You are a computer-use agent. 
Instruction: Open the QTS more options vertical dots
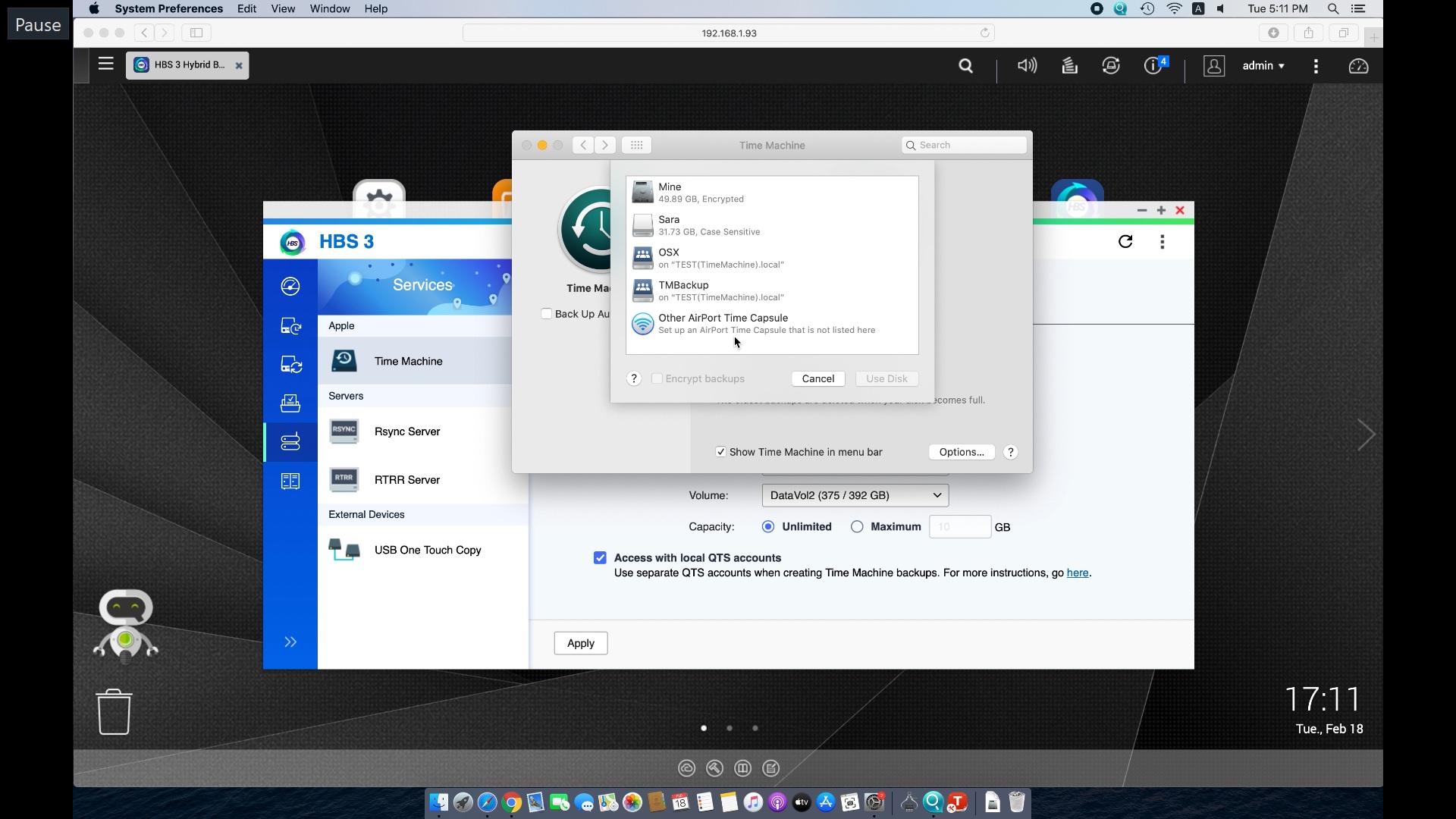tap(1316, 66)
